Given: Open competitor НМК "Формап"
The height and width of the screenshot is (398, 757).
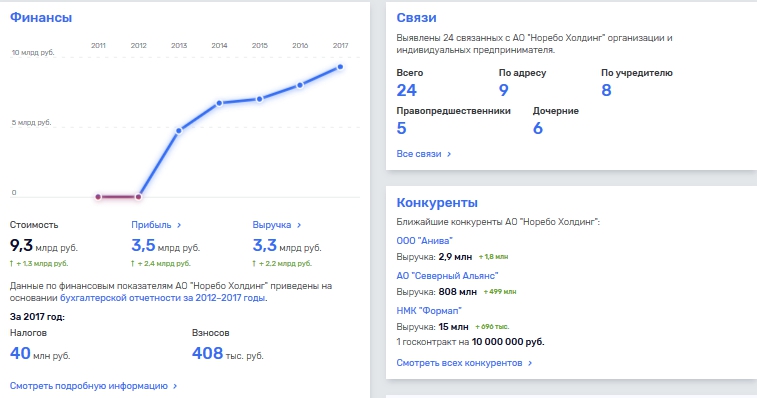Looking at the screenshot, I should tap(429, 311).
